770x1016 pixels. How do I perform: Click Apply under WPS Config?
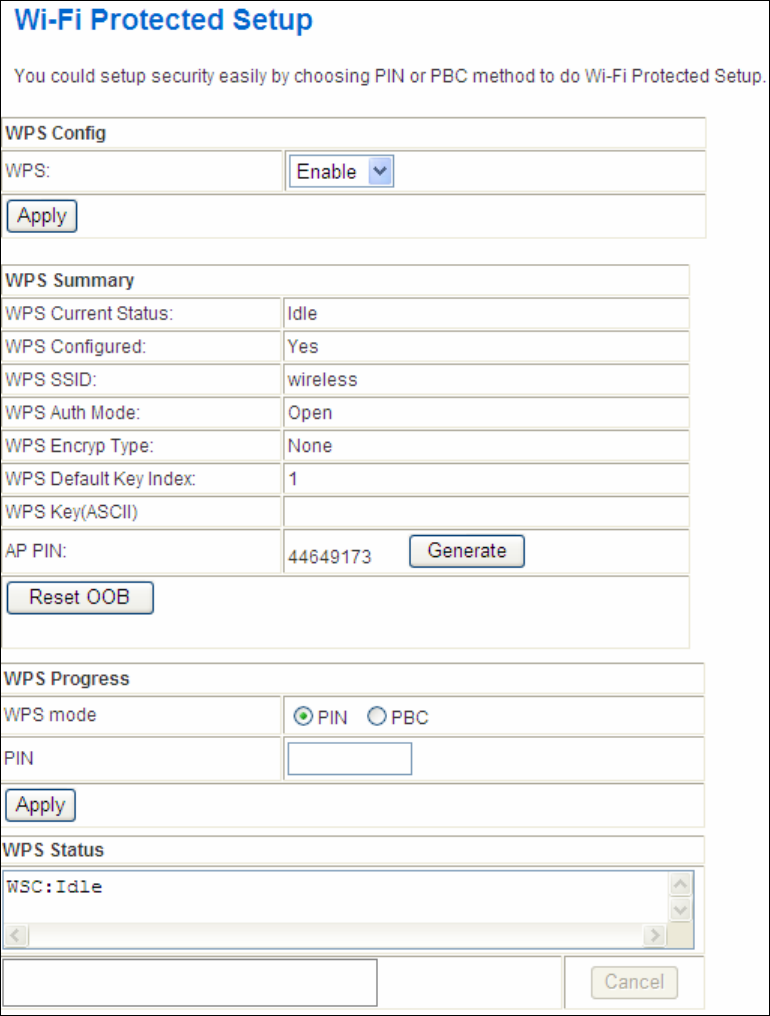(42, 216)
